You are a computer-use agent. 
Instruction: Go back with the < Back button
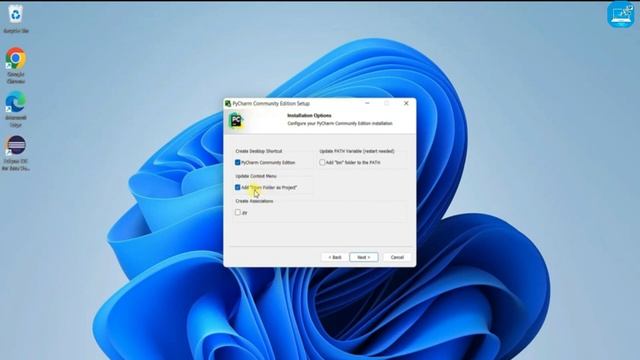point(335,257)
